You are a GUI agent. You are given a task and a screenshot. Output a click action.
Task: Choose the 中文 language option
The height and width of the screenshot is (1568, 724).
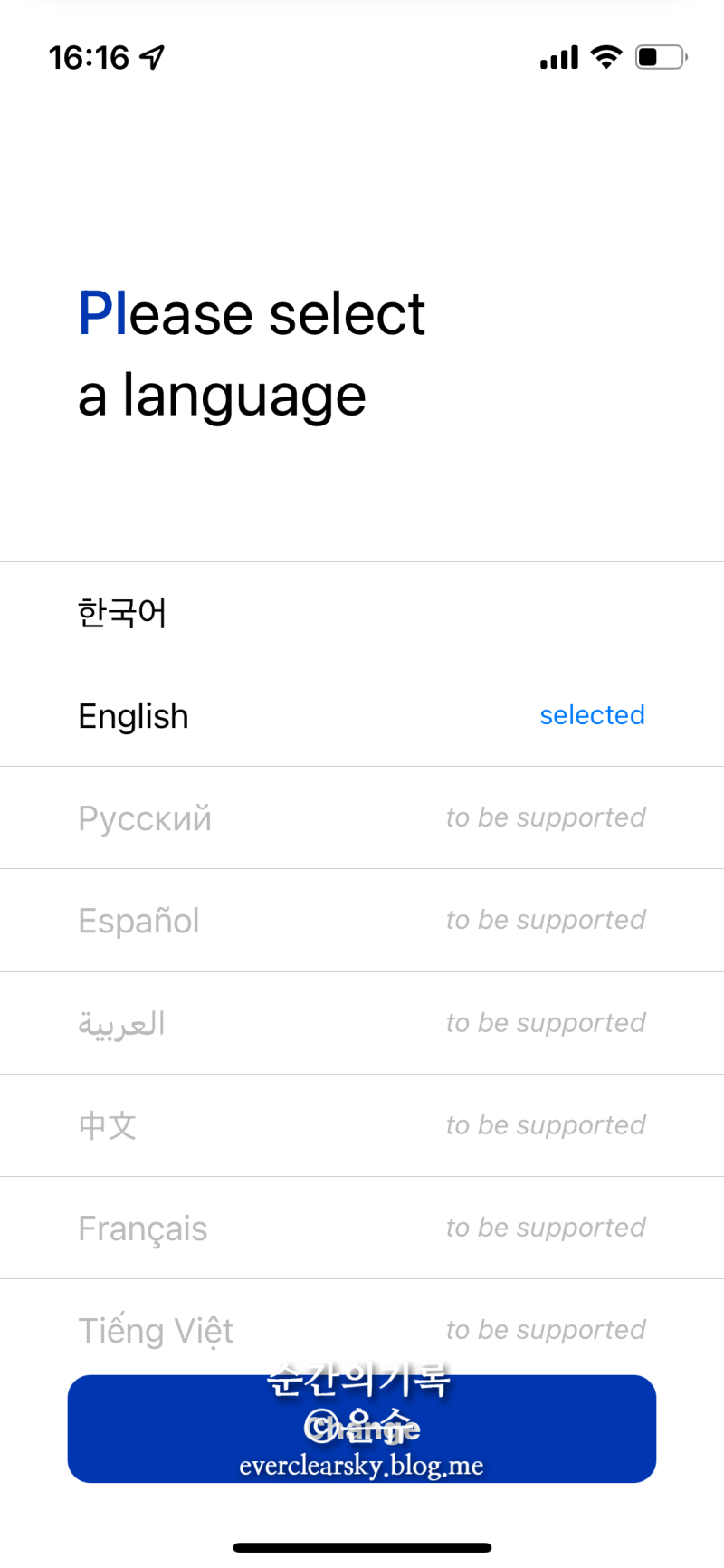coord(362,1125)
